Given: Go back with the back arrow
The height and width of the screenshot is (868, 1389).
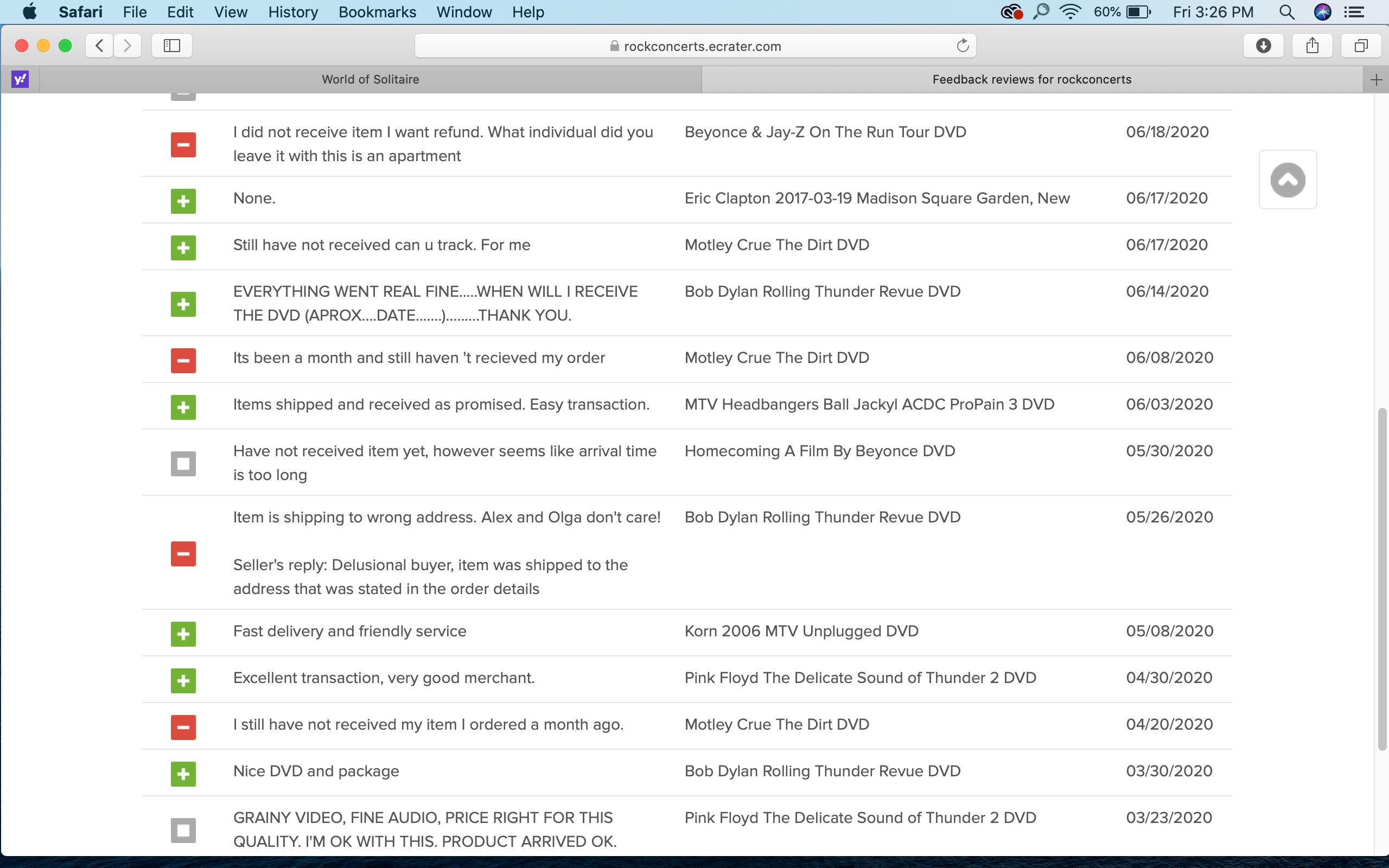Looking at the screenshot, I should pos(100,46).
